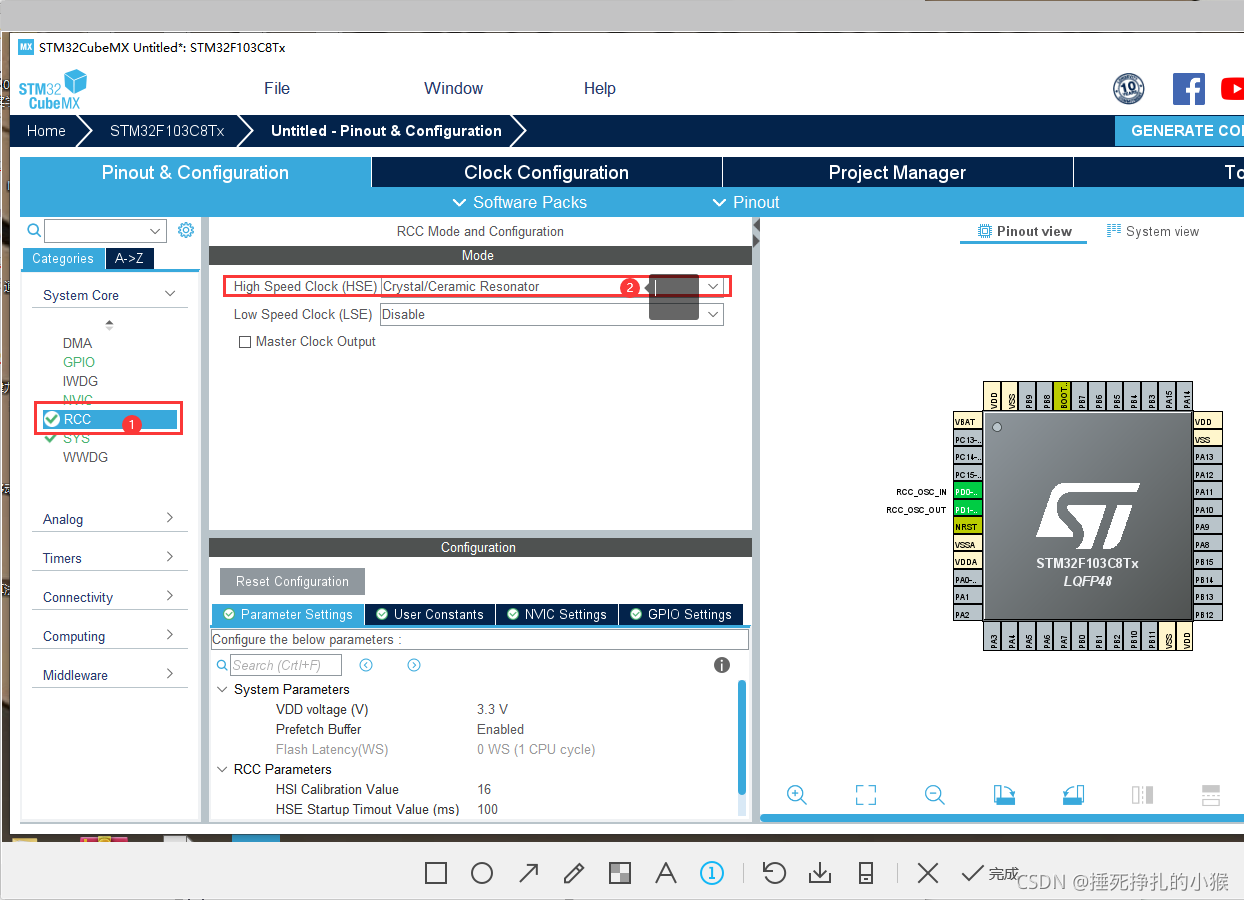Rotate the chip counter-clockwise
Image resolution: width=1244 pixels, height=900 pixels.
tap(1073, 795)
